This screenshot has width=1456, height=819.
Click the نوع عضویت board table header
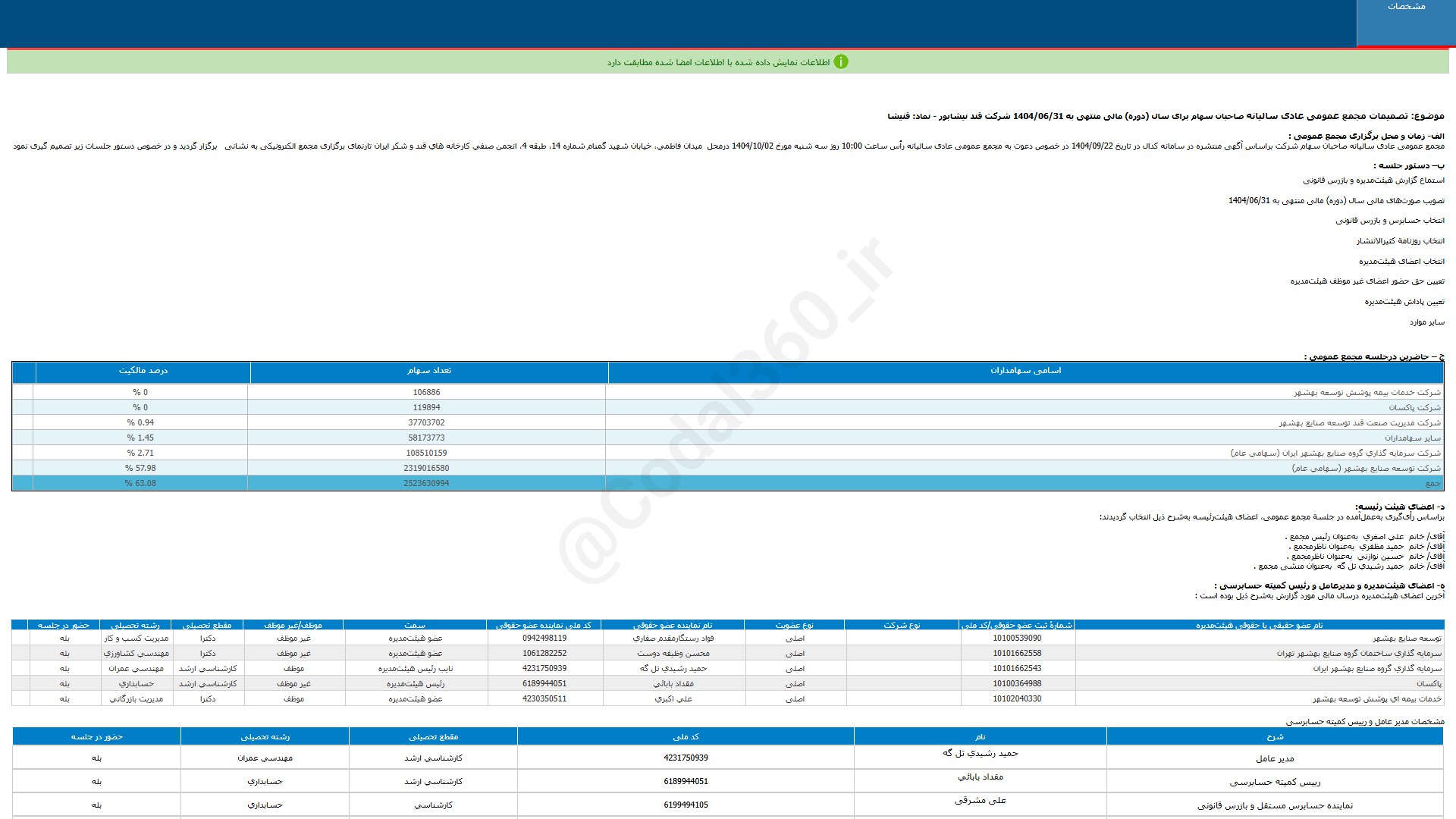click(x=794, y=625)
